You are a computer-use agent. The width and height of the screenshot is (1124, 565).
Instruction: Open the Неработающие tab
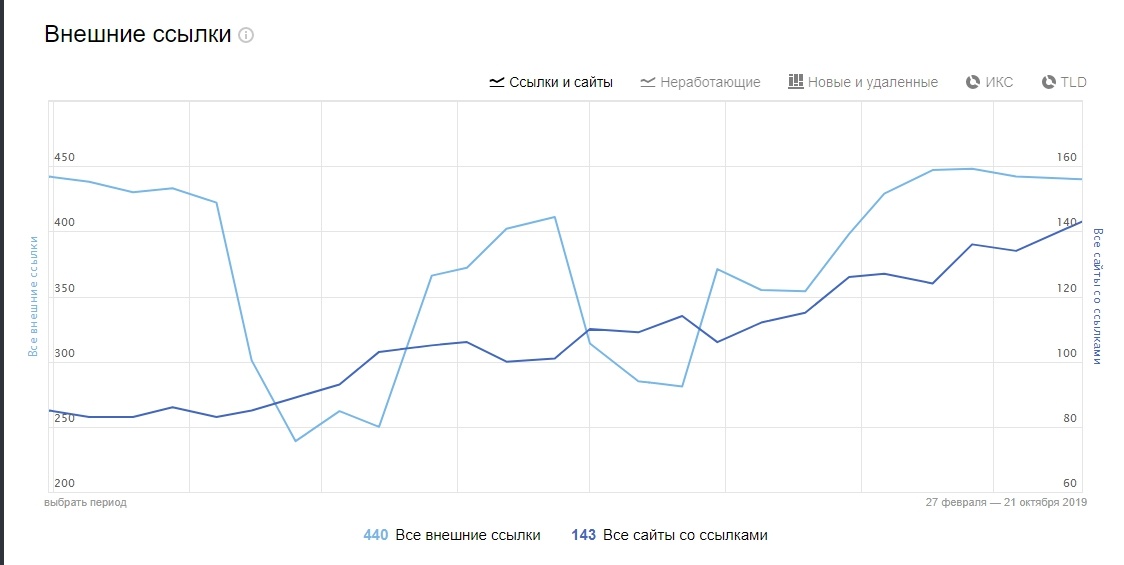pyautogui.click(x=710, y=82)
